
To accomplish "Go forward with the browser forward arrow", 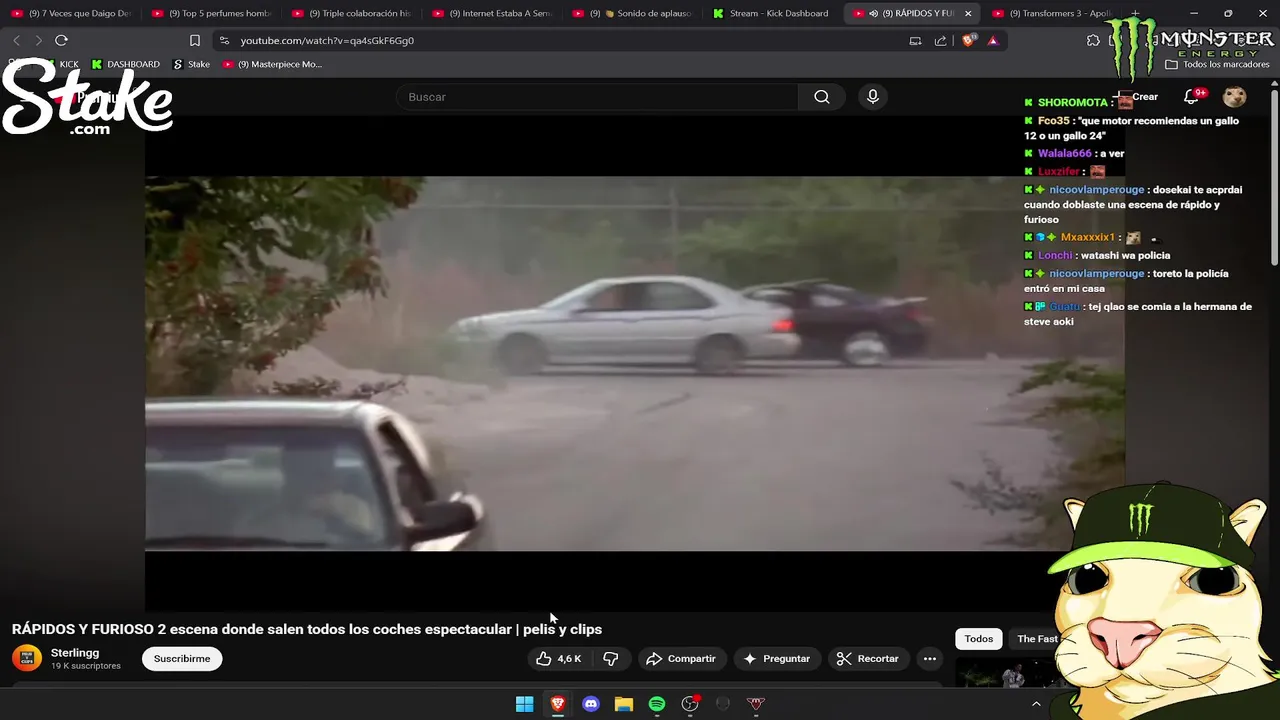I will click(38, 40).
